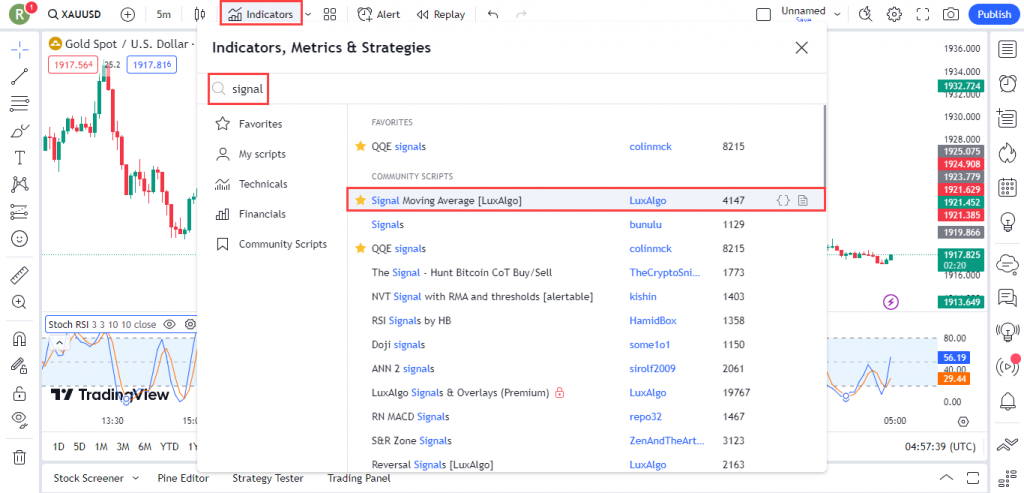
Task: Open the hotlists flame panel
Action: (x=1008, y=153)
